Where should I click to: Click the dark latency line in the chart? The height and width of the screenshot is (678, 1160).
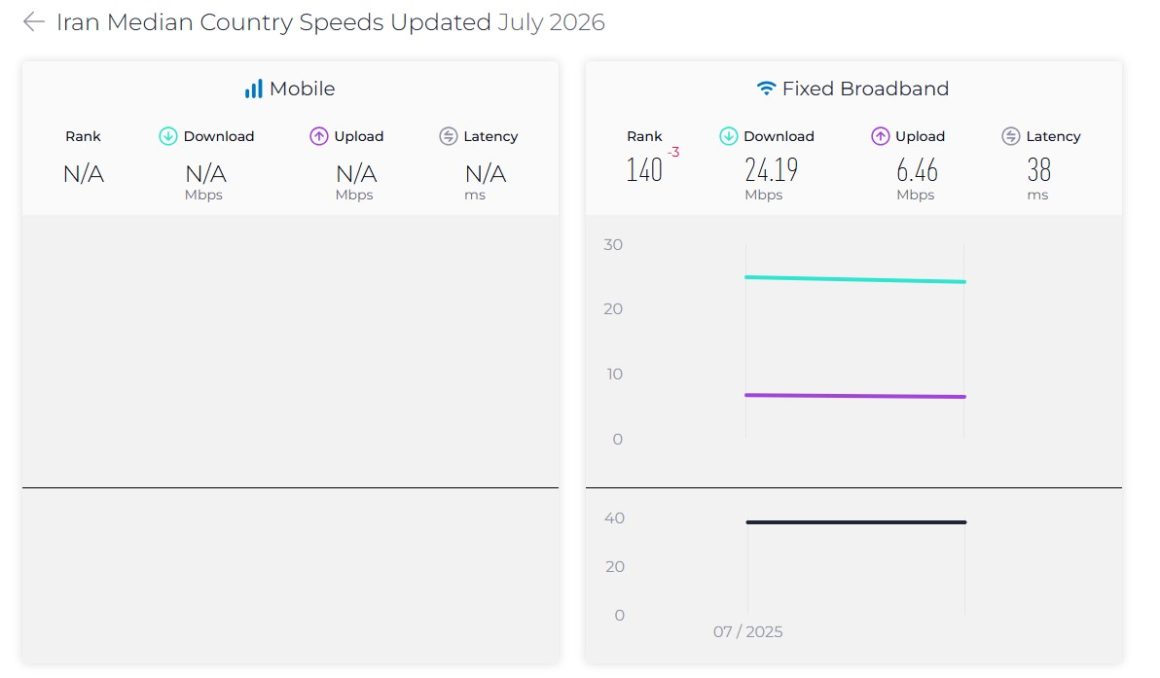[856, 523]
